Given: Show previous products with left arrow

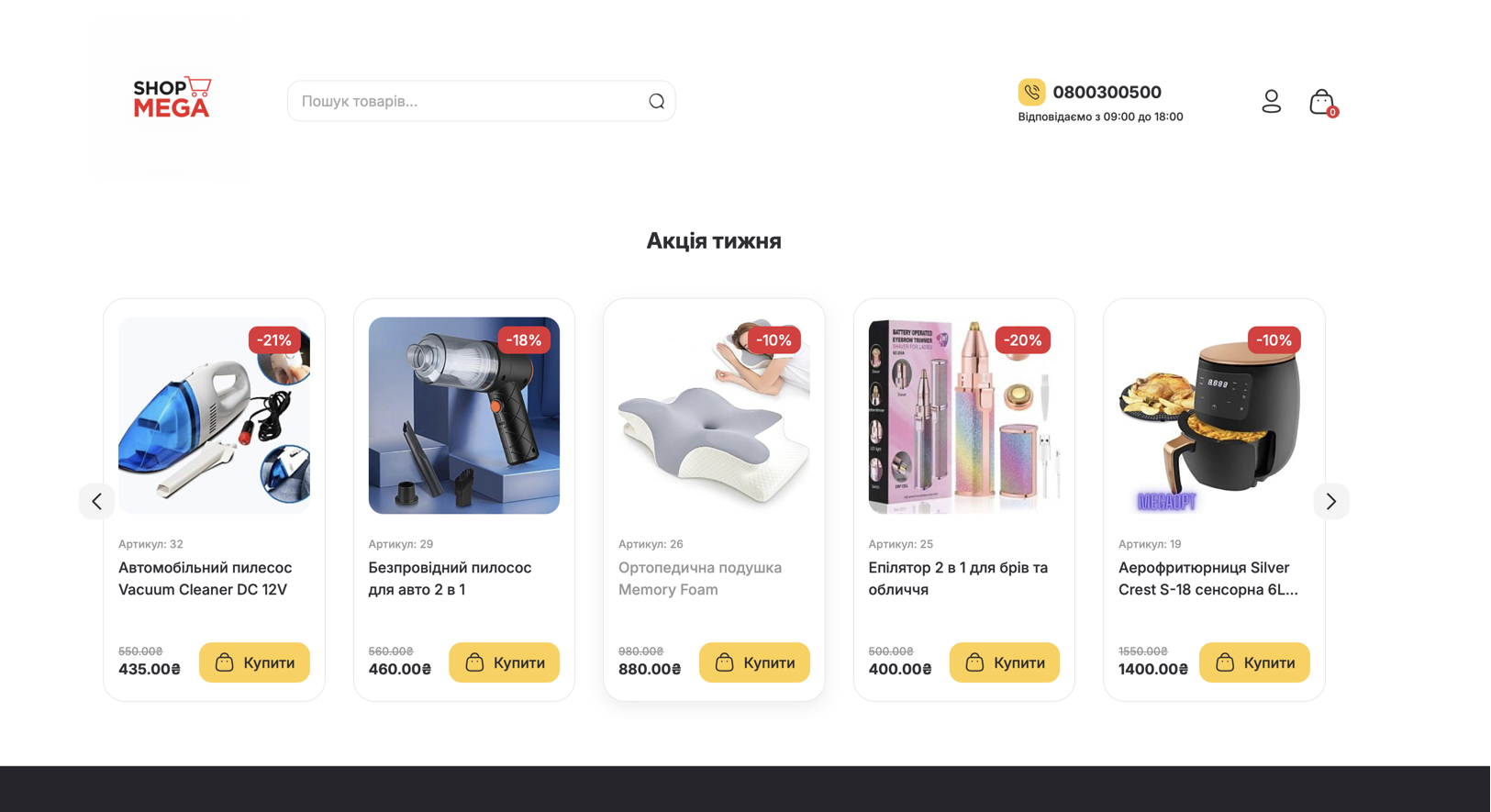Looking at the screenshot, I should [97, 501].
